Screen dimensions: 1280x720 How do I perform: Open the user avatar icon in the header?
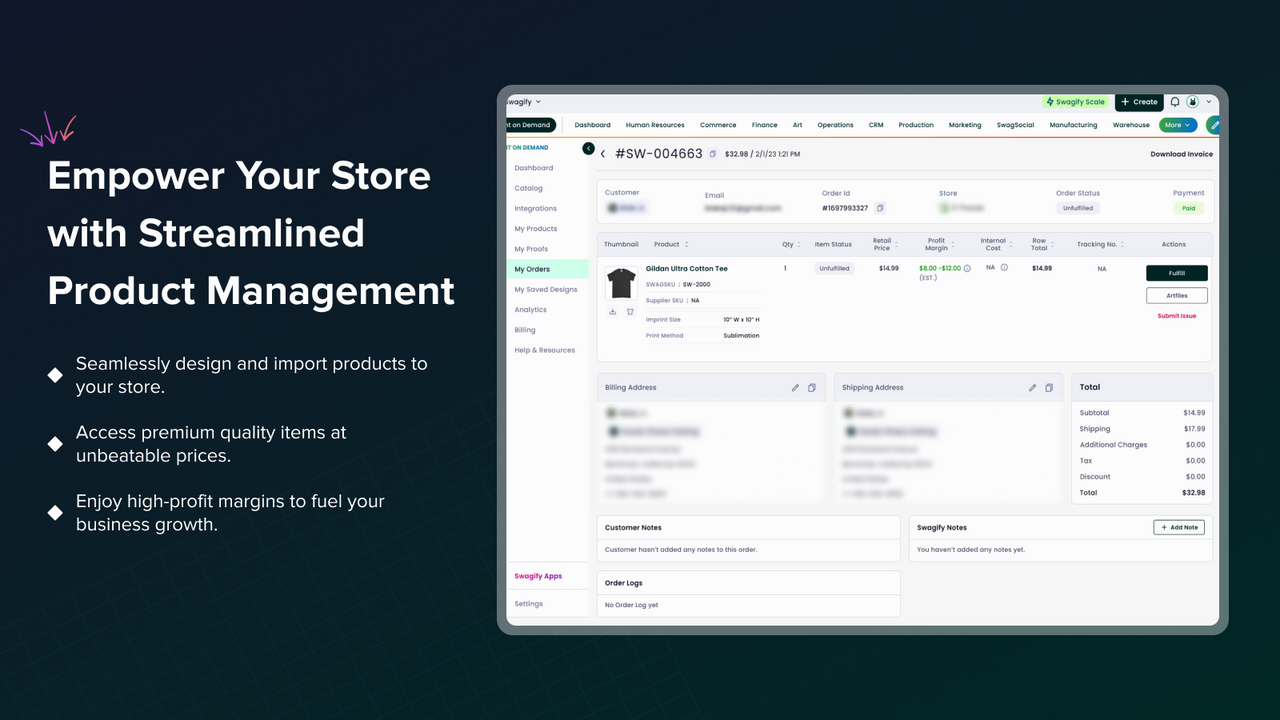1192,102
